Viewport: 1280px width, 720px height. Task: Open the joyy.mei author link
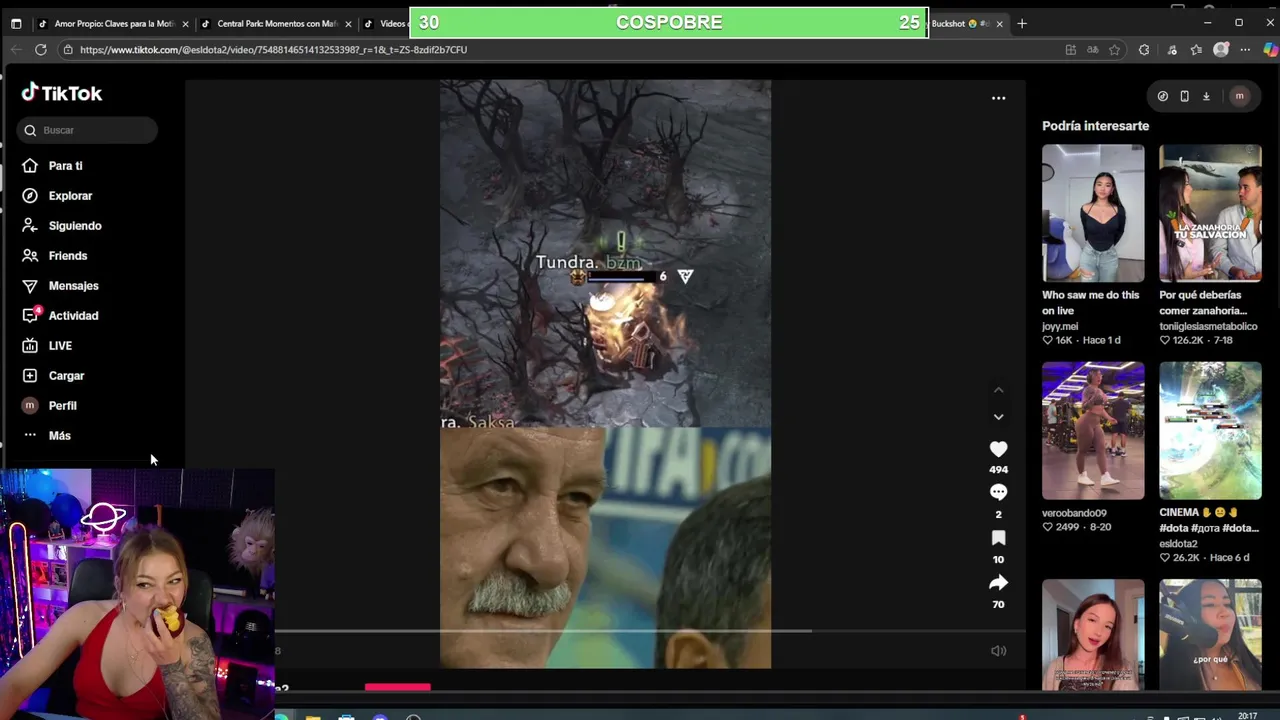(x=1060, y=326)
